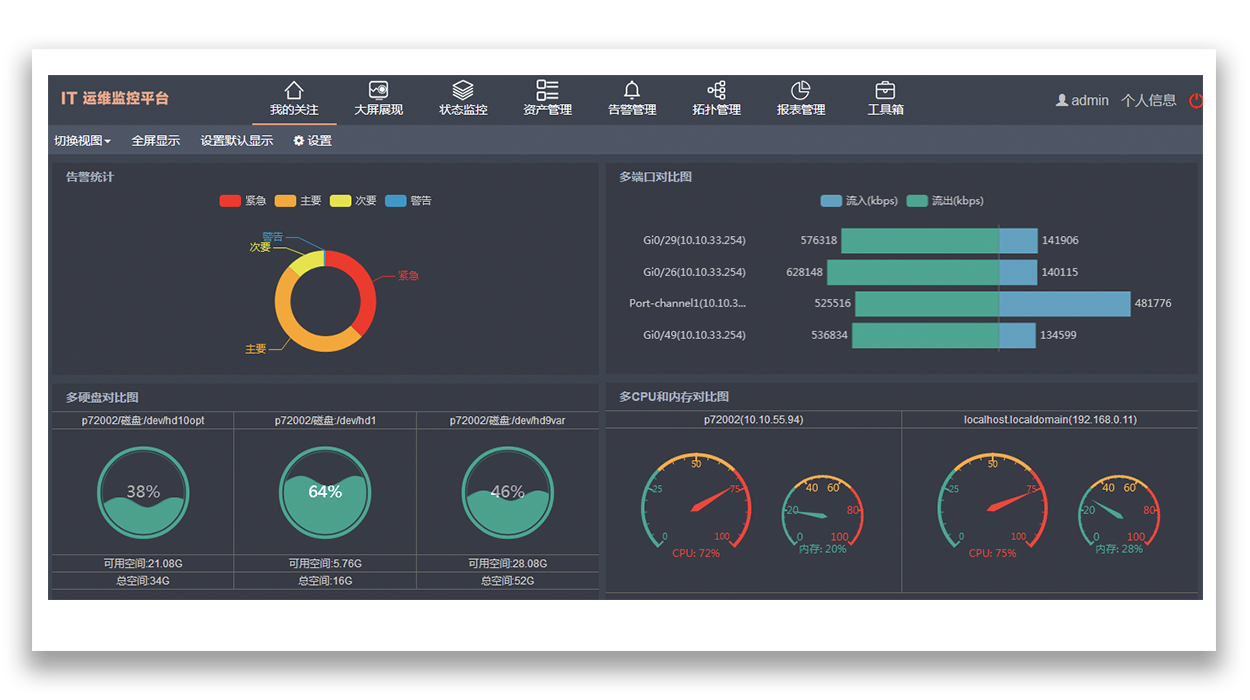Toggle the 流入(kbps) legend item
The image size is (1250, 700).
click(859, 201)
